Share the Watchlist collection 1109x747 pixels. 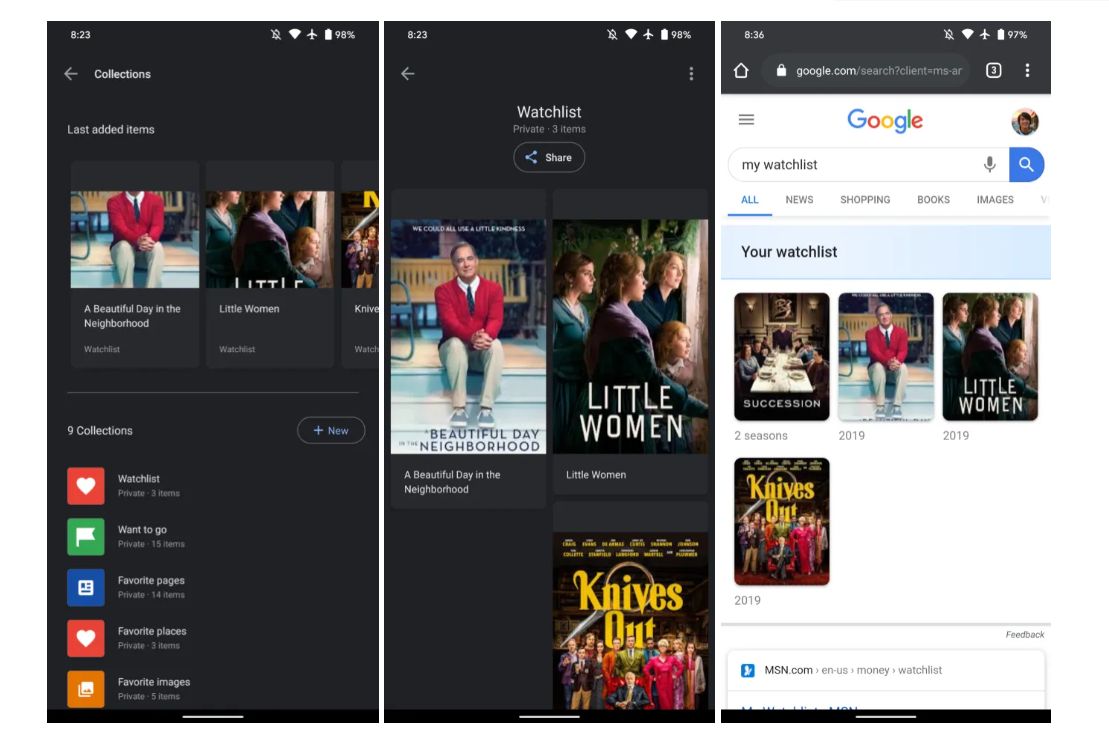pos(549,157)
